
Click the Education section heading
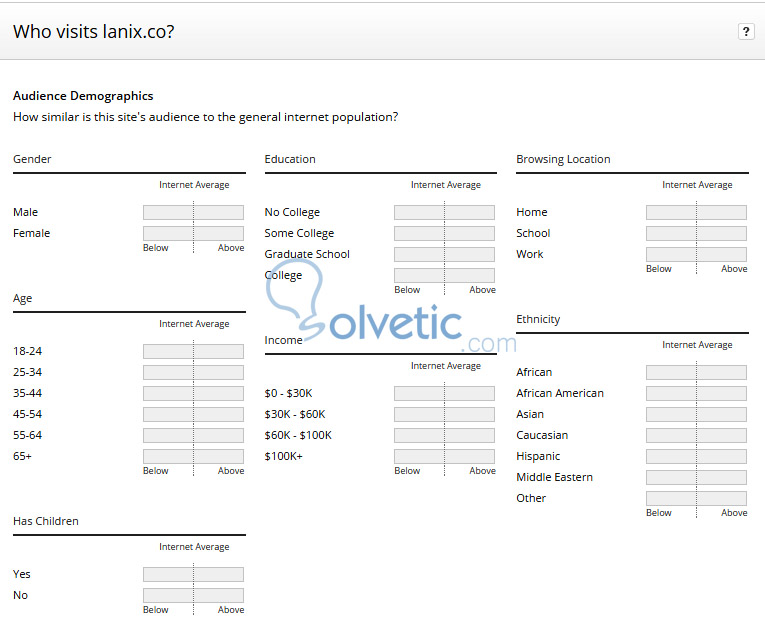290,159
